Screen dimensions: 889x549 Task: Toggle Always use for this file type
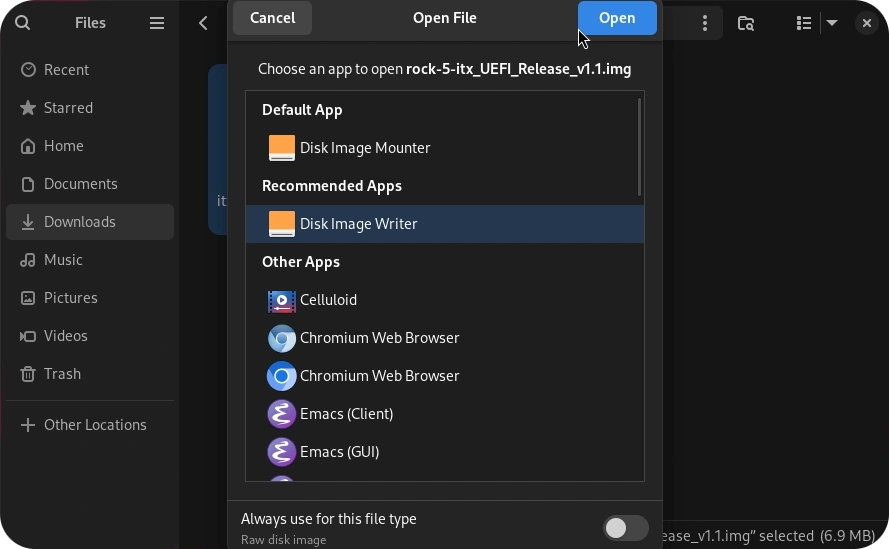[625, 529]
